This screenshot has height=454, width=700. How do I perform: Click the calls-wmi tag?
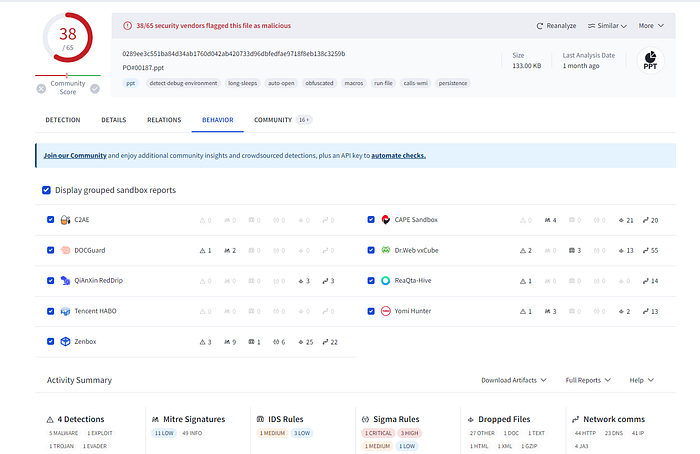416,83
